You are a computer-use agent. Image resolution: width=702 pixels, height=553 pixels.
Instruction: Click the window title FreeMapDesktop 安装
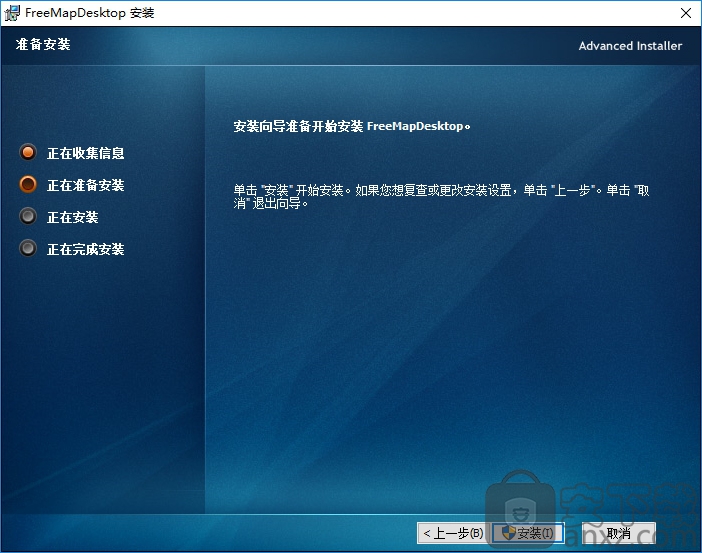90,13
